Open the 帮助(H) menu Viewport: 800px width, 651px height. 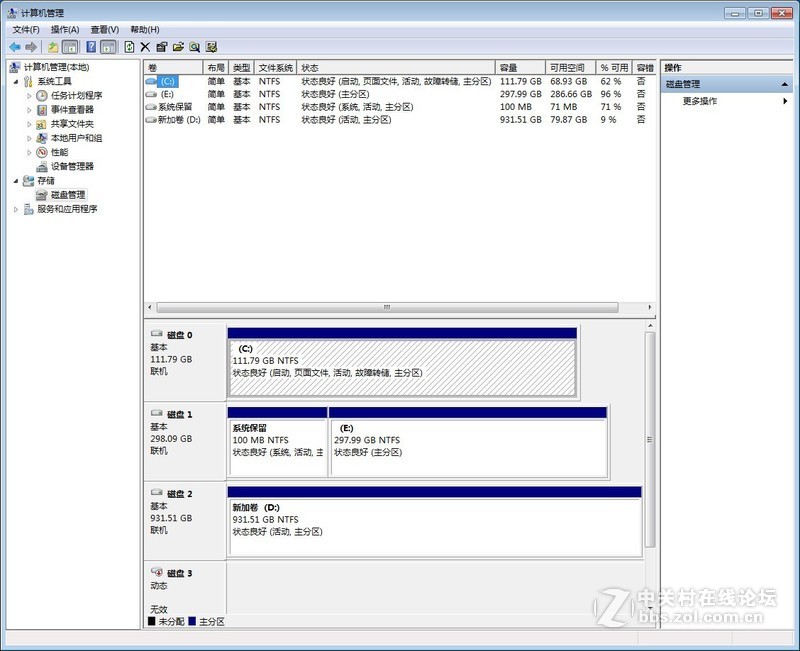click(145, 30)
